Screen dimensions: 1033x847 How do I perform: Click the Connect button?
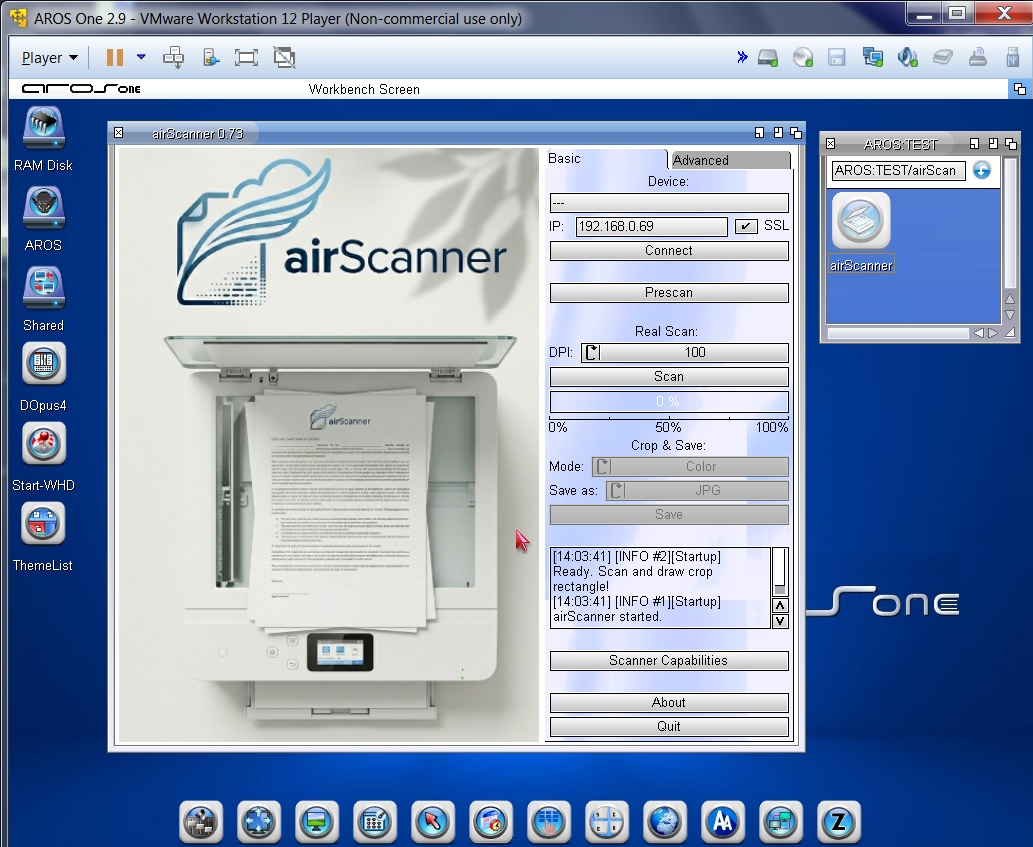pyautogui.click(x=669, y=251)
